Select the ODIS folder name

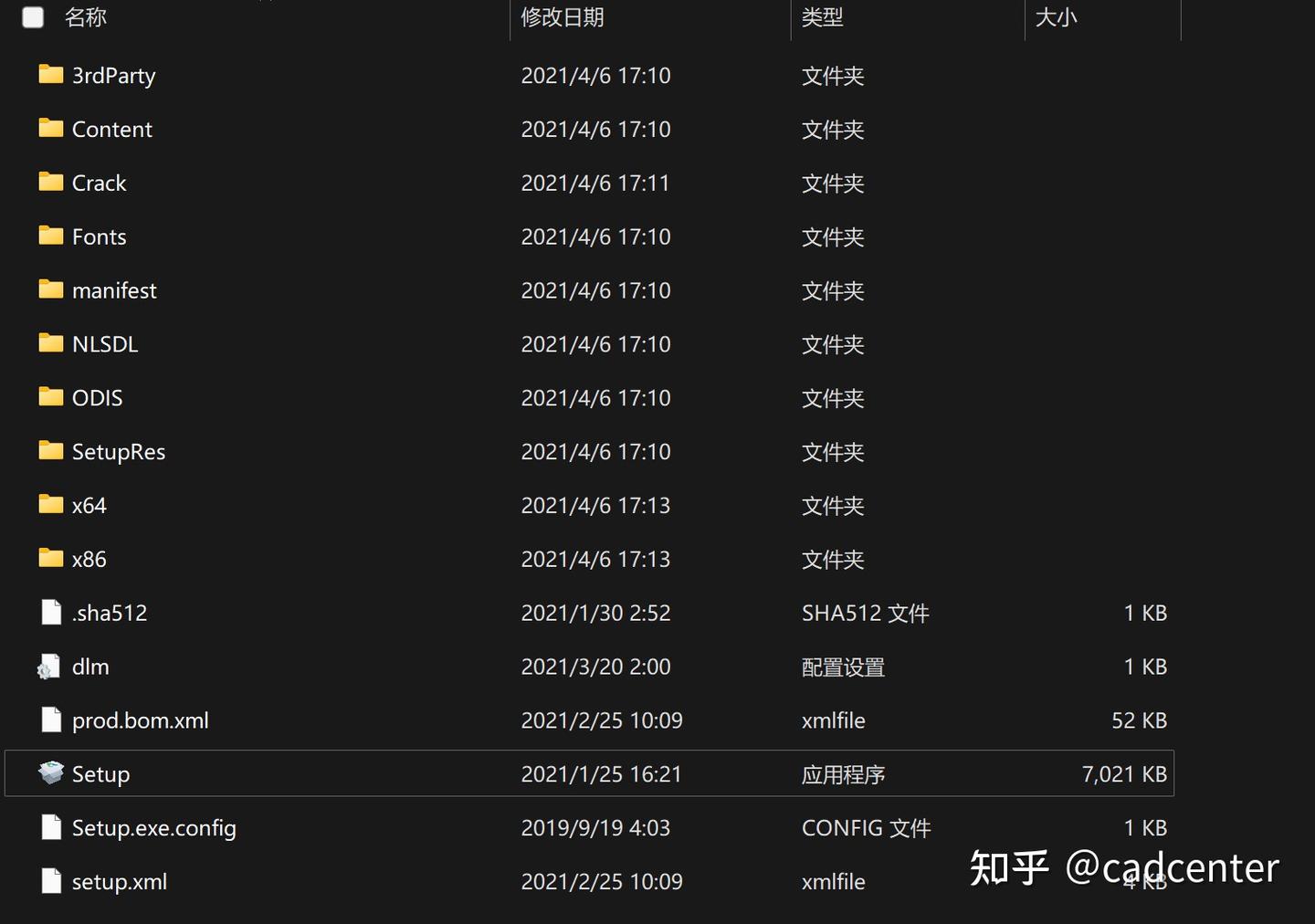(x=98, y=398)
